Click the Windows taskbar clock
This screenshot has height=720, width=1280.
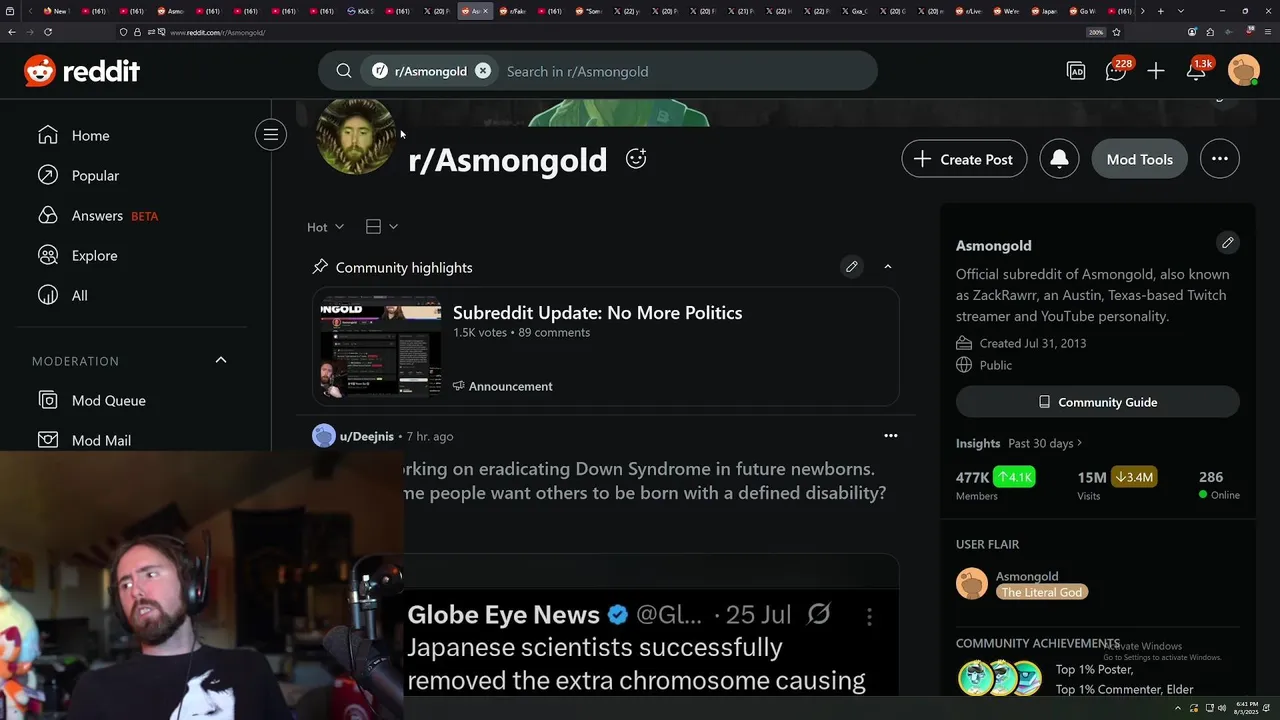(x=1247, y=707)
